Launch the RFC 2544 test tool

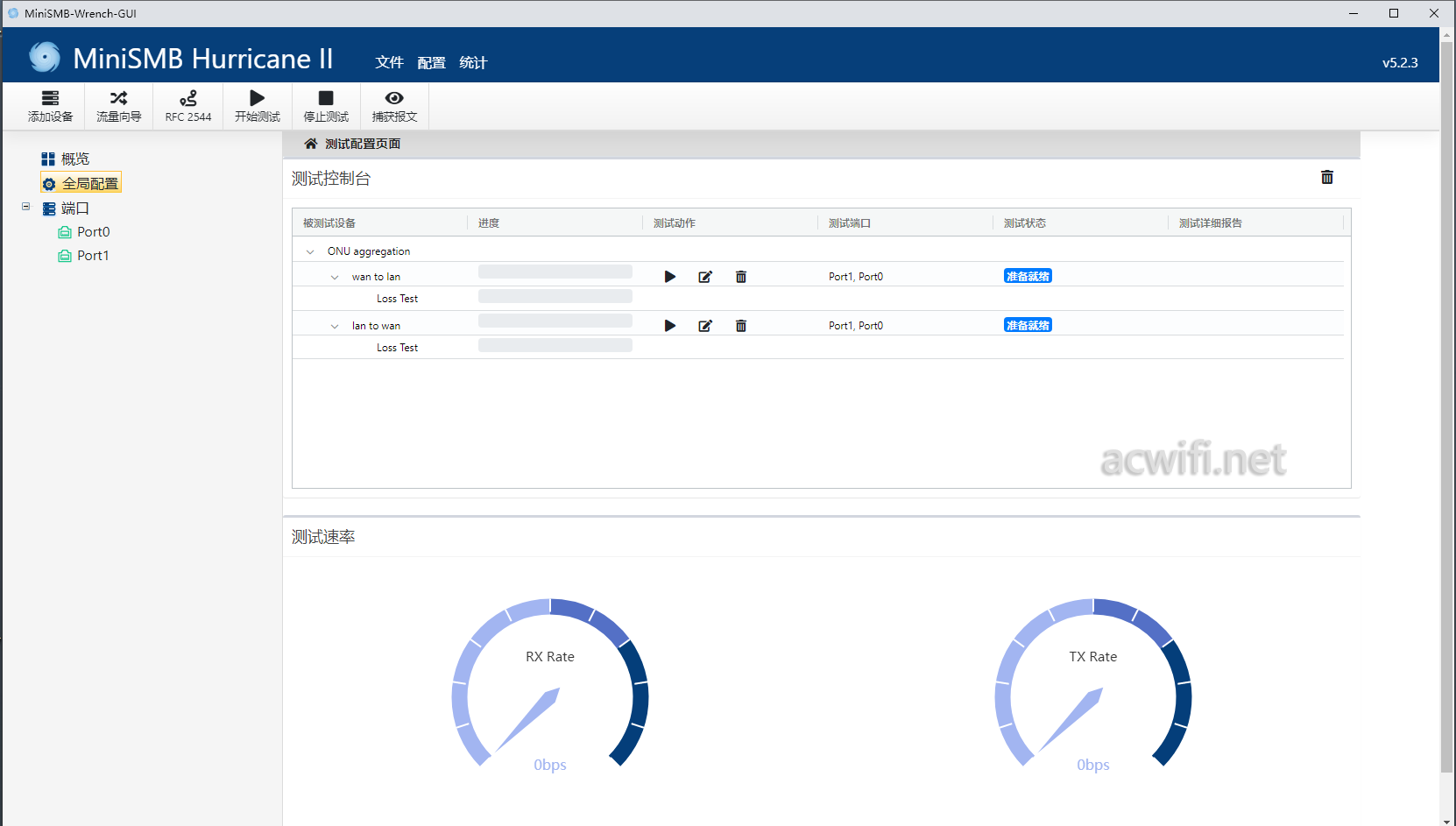point(187,106)
